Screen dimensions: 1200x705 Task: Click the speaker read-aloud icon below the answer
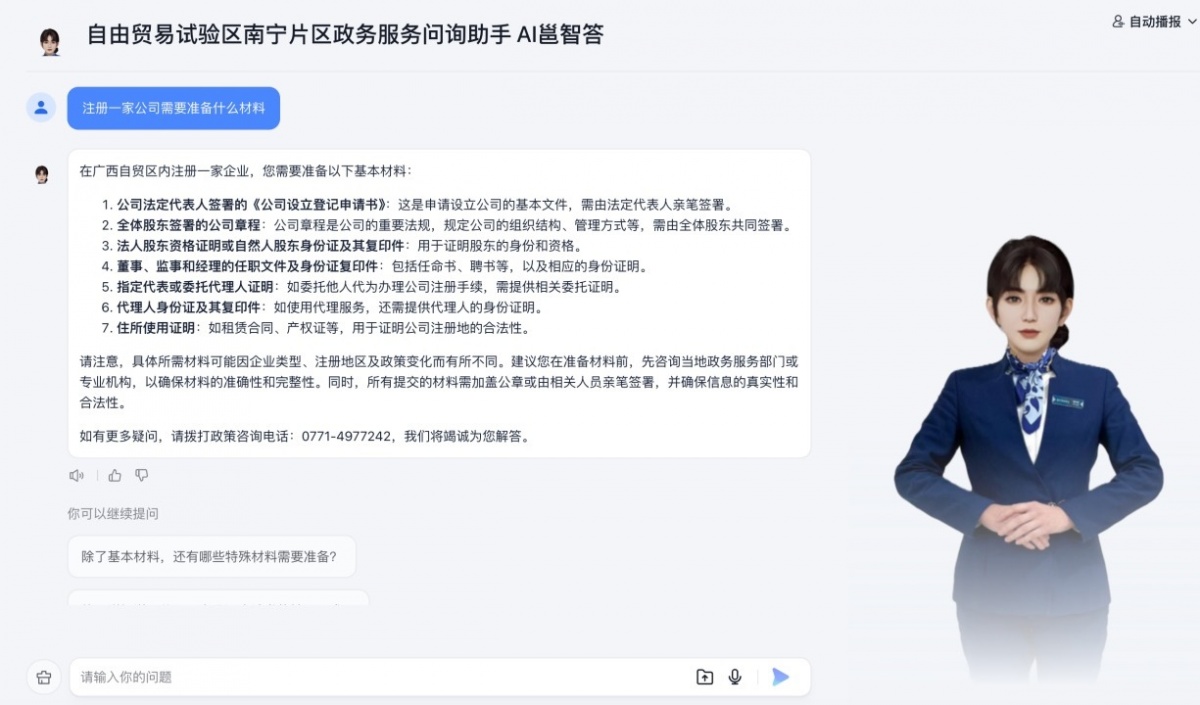click(76, 476)
